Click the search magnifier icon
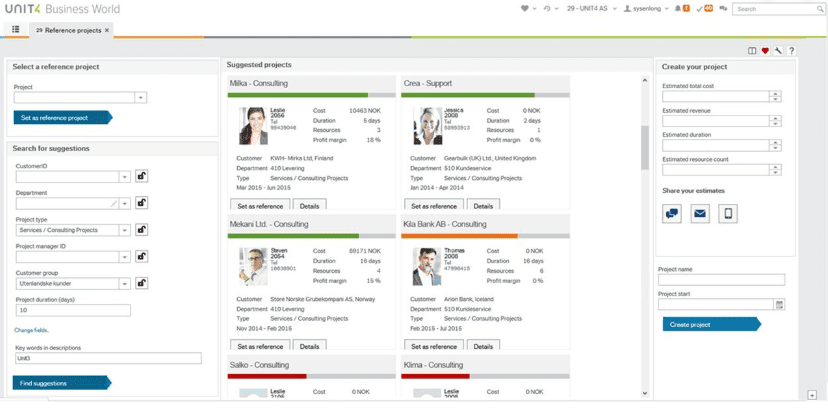Image resolution: width=828 pixels, height=410 pixels. pyautogui.click(x=820, y=9)
